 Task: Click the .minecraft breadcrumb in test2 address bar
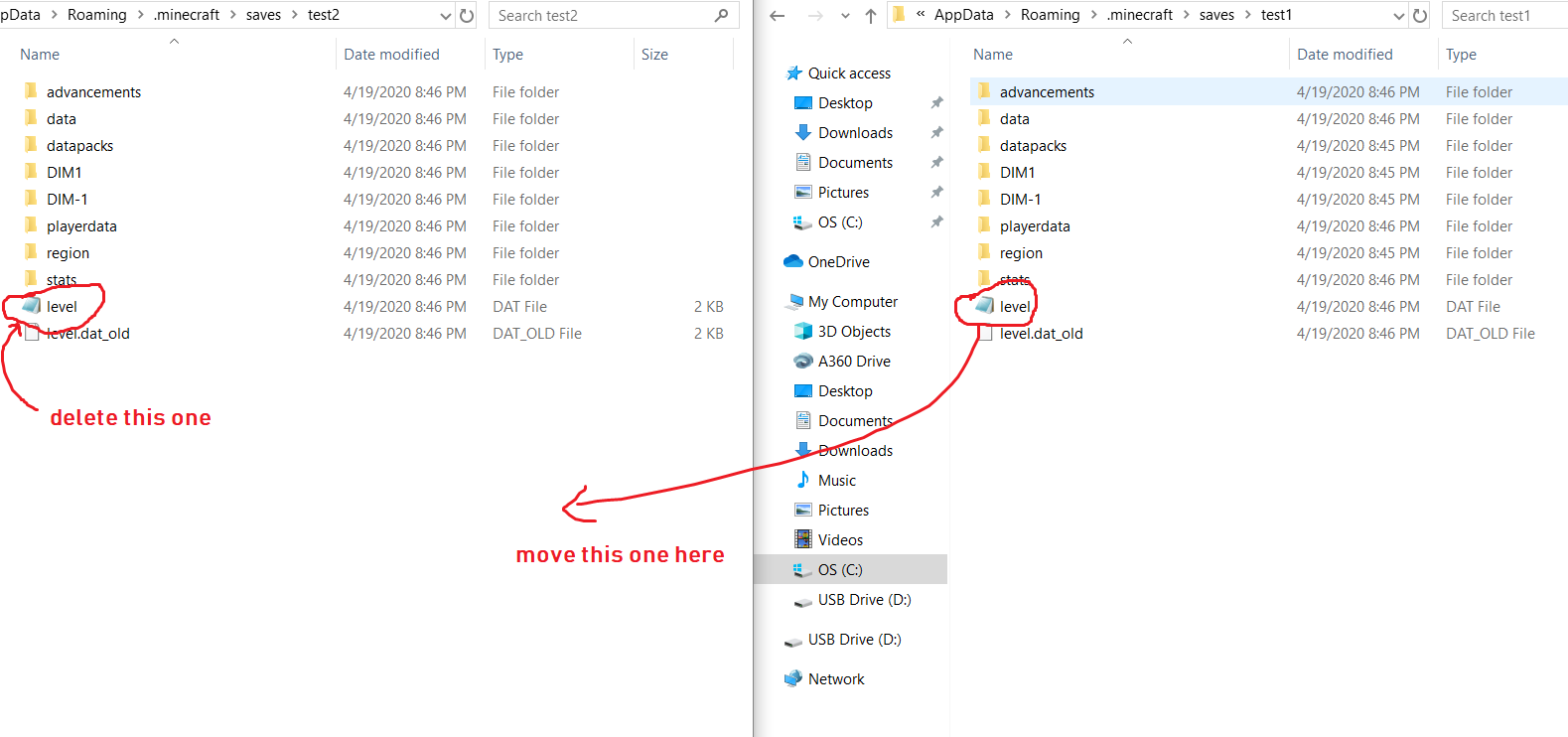click(187, 15)
